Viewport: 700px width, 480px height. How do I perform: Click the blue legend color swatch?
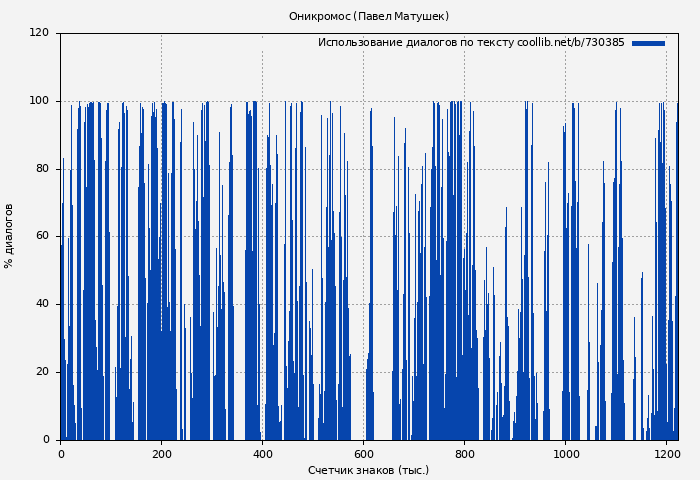click(648, 43)
